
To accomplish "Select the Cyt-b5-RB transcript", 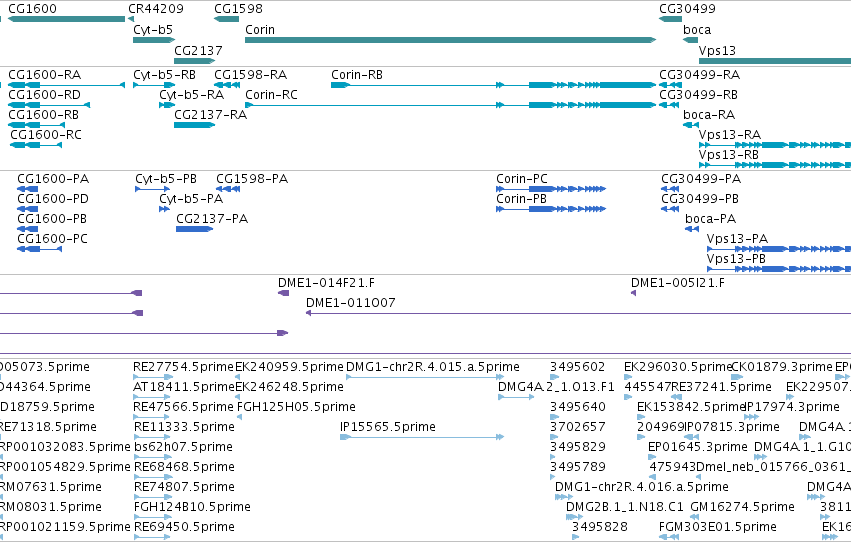I will click(x=154, y=85).
